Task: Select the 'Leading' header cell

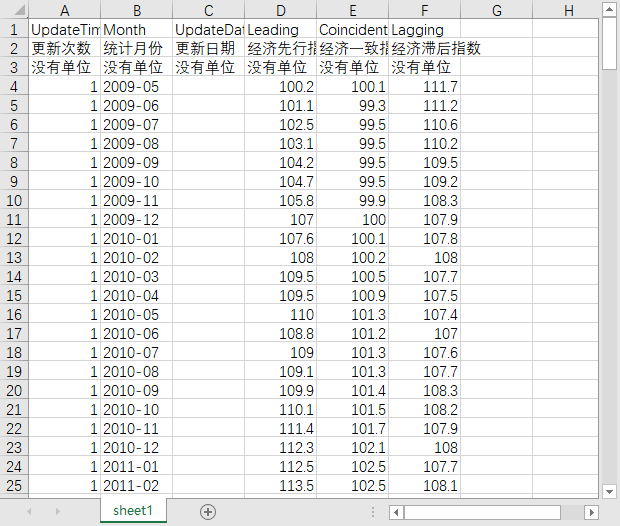Action: click(x=281, y=30)
